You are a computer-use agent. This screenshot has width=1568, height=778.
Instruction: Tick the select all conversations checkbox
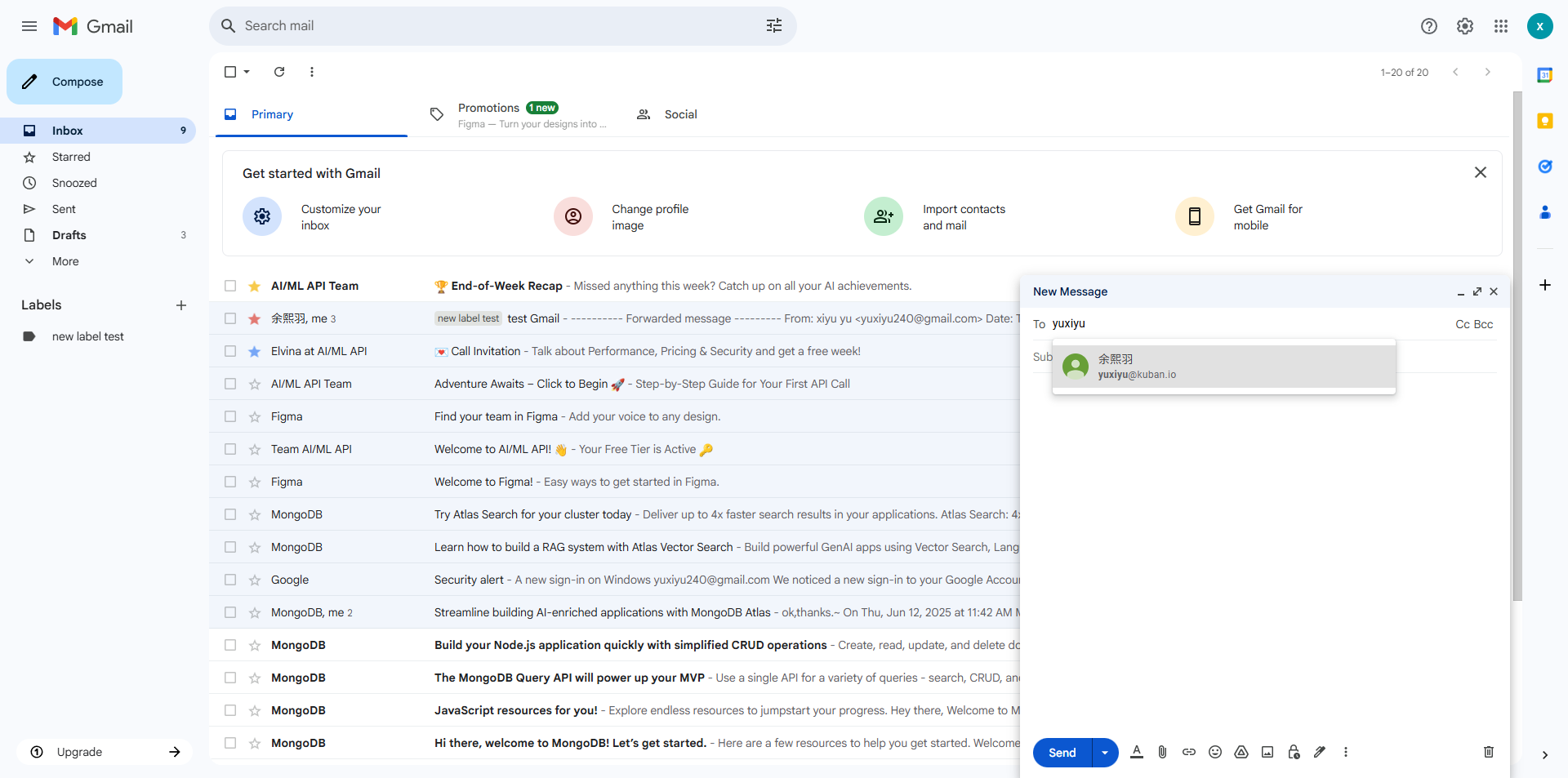[x=230, y=72]
